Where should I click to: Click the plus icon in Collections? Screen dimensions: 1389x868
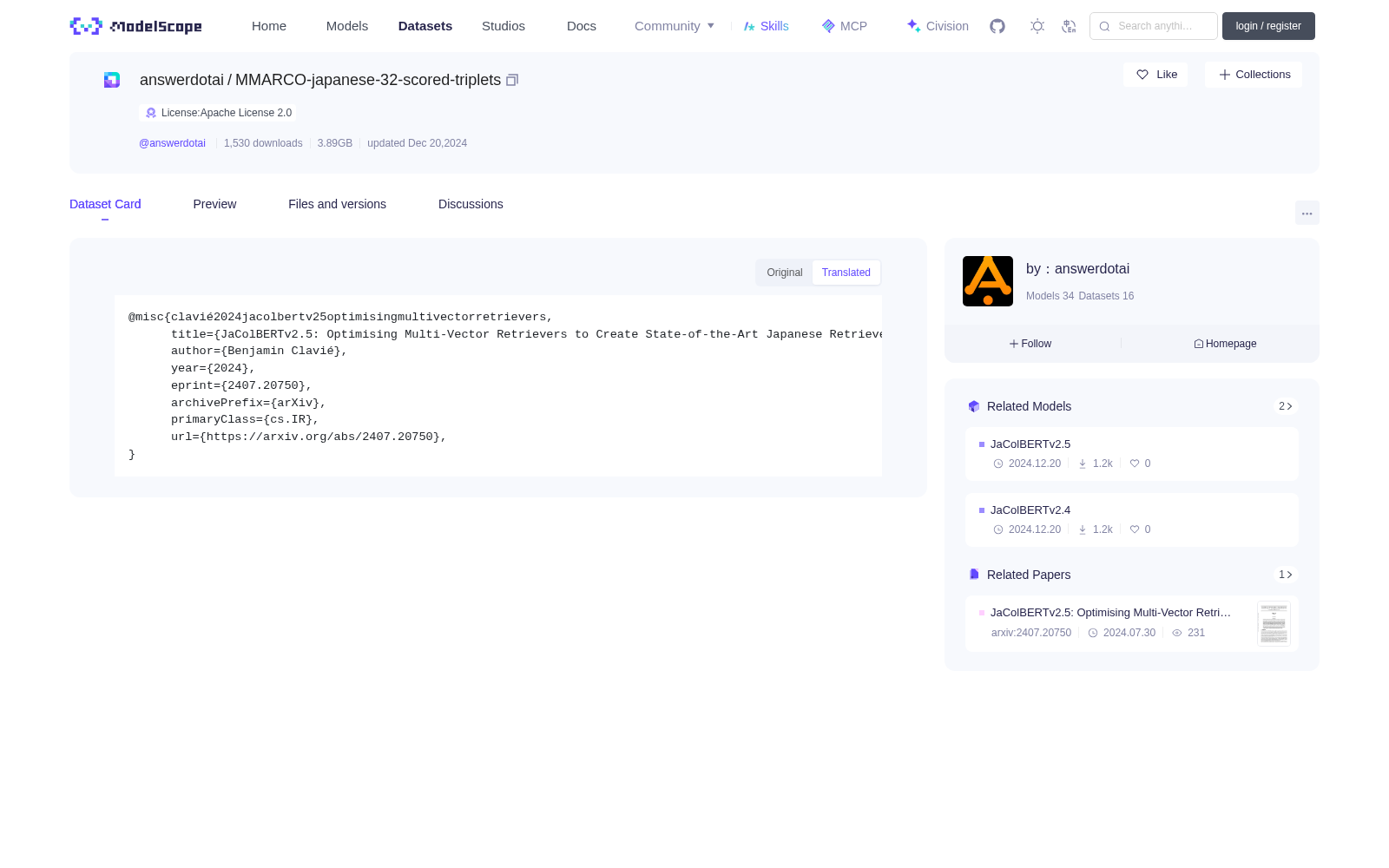[1225, 75]
